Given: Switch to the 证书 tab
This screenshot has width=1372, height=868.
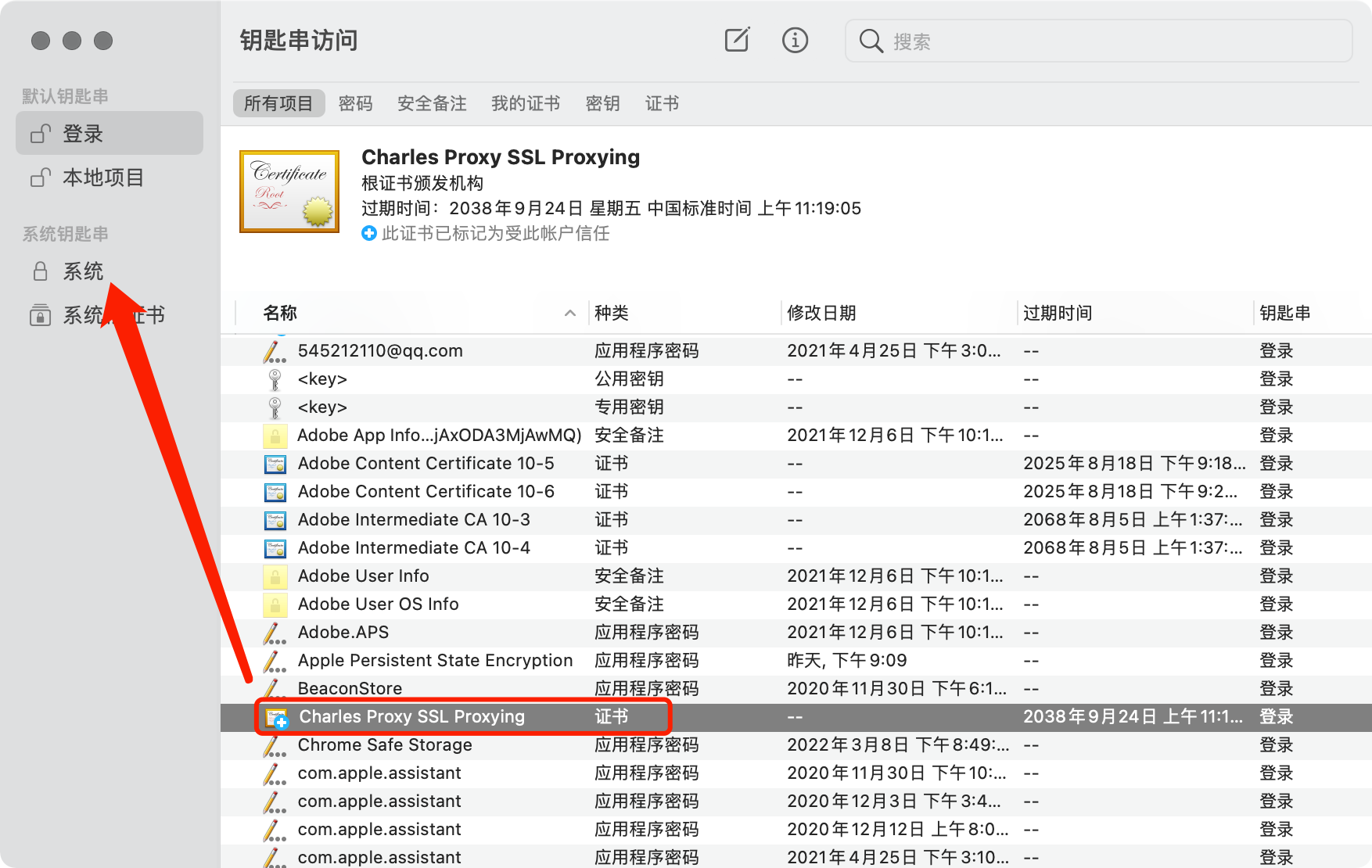Looking at the screenshot, I should click(662, 103).
